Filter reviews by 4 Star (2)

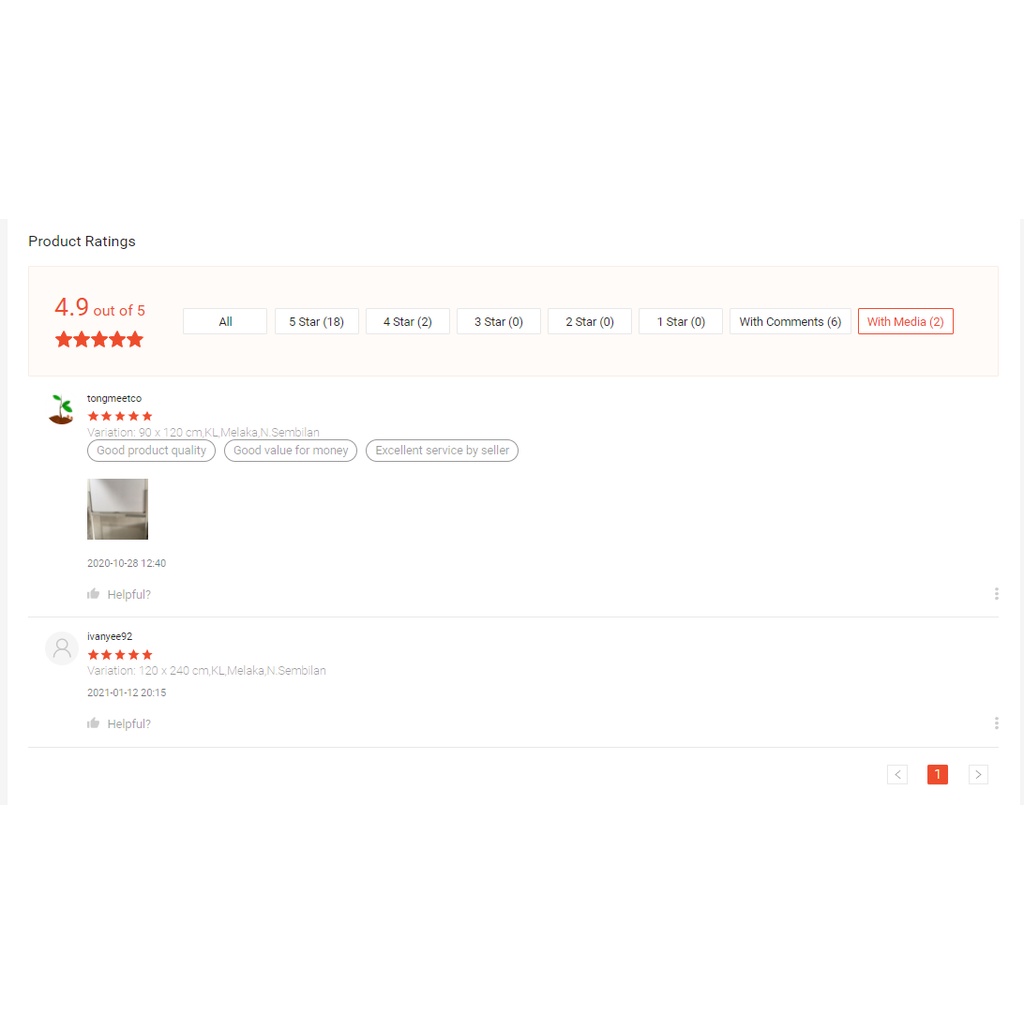click(x=408, y=321)
